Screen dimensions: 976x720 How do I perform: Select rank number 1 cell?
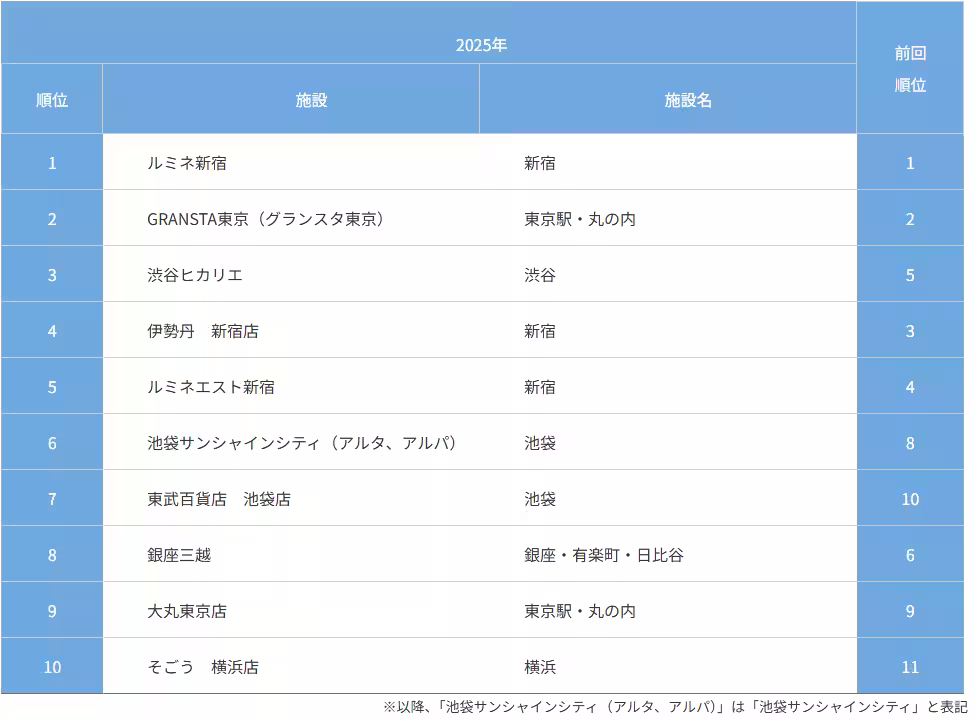pos(50,163)
